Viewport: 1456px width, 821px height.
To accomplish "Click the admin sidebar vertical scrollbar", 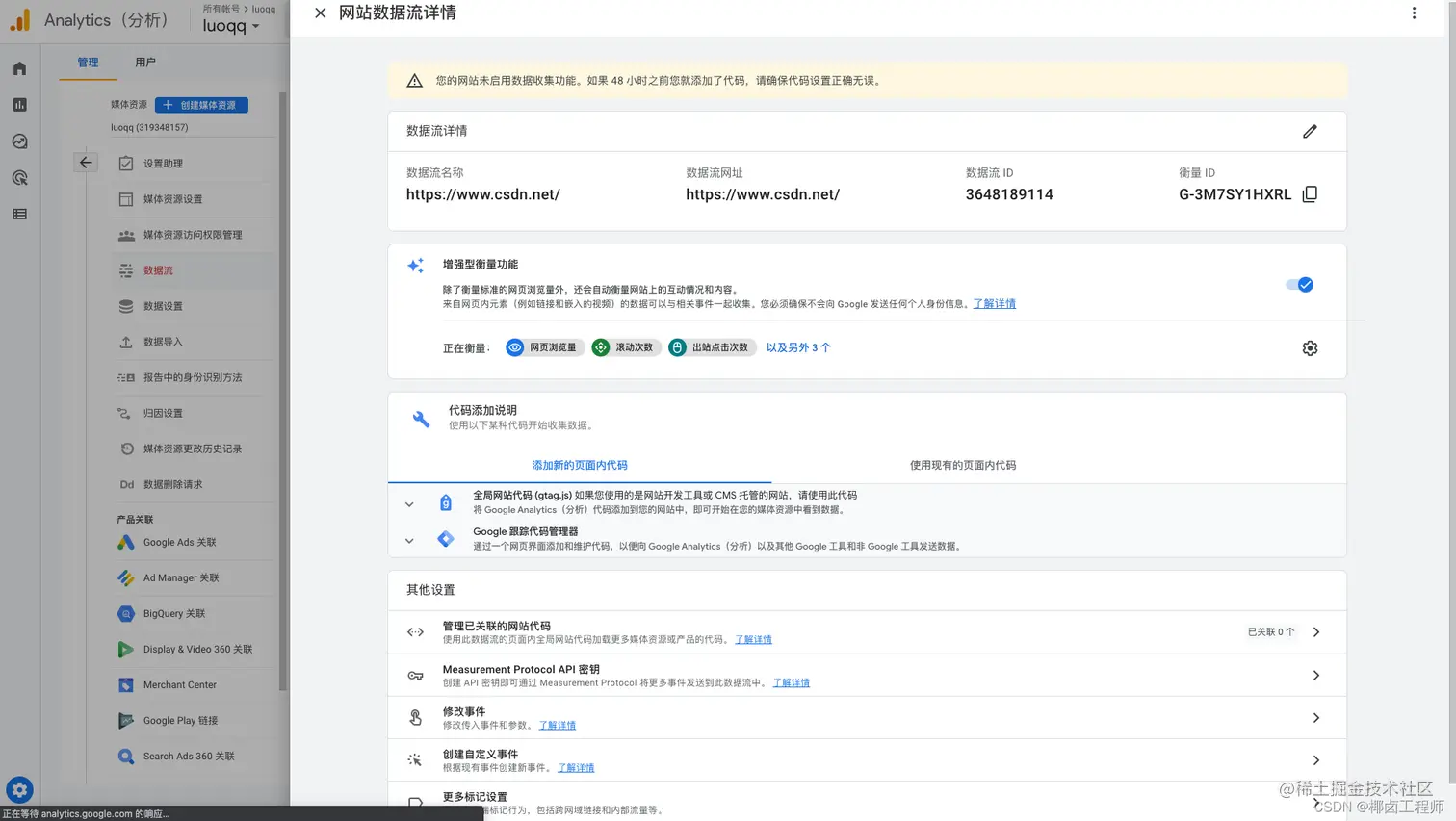I will [x=282, y=391].
